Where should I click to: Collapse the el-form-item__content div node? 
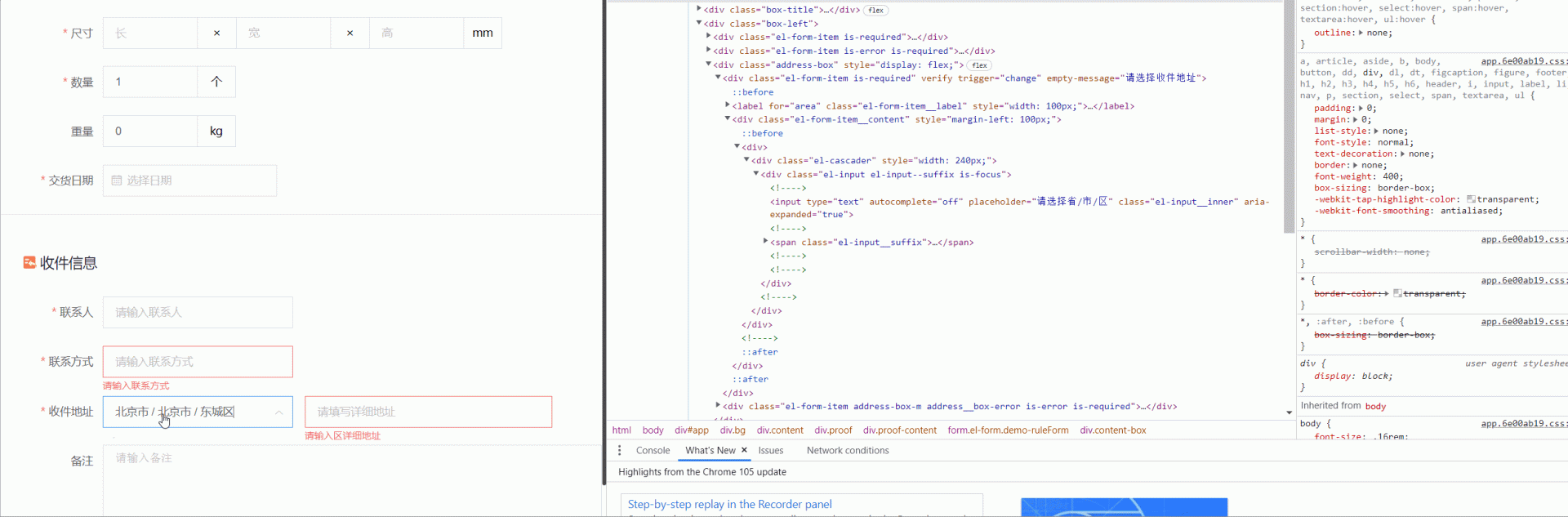[x=728, y=118]
